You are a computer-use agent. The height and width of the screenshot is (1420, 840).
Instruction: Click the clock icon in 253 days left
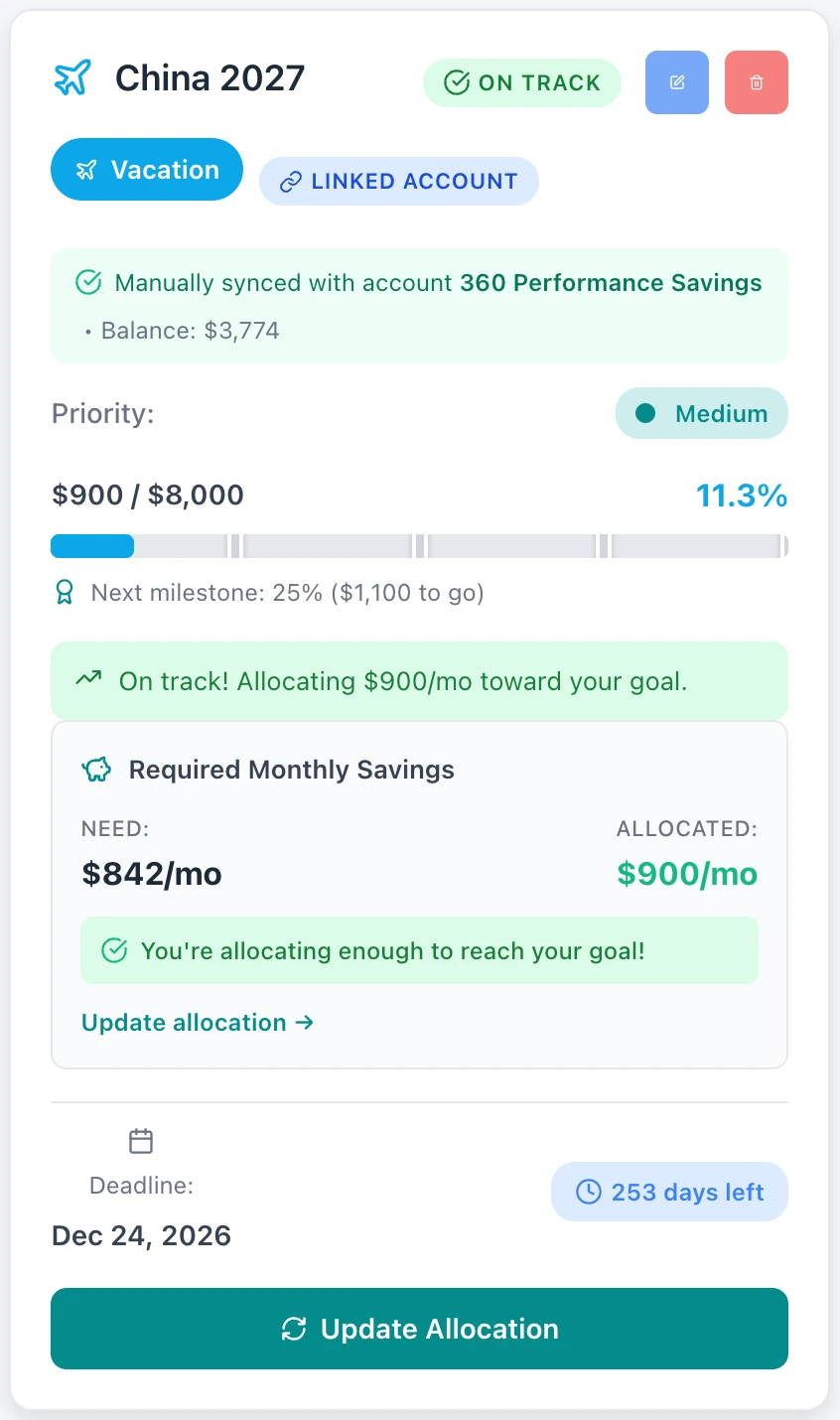587,1192
